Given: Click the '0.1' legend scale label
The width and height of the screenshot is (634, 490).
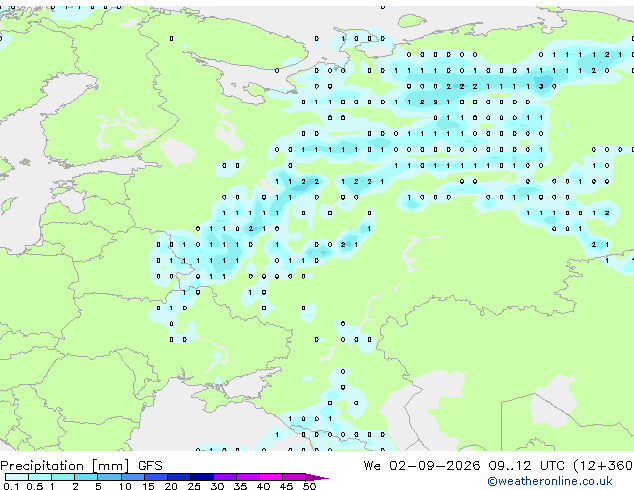Looking at the screenshot, I should 10,486.
